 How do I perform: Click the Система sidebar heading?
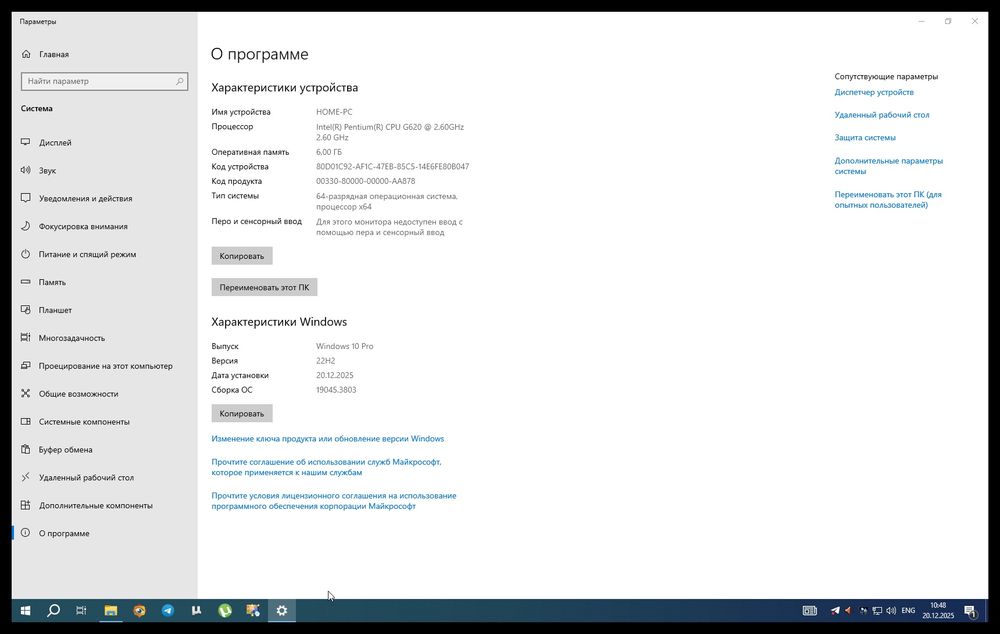coord(36,108)
